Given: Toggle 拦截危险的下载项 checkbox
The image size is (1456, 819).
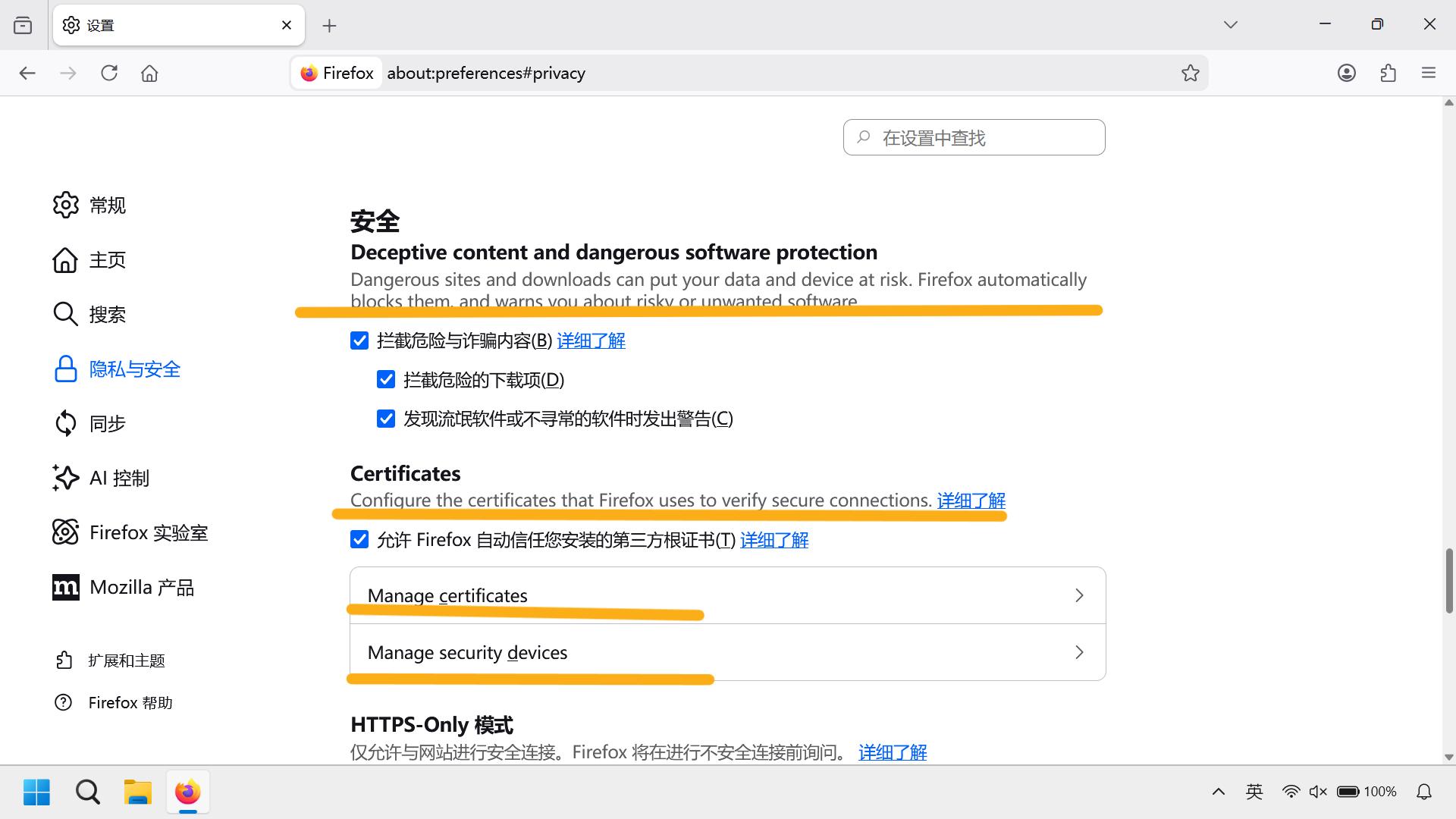Looking at the screenshot, I should tap(386, 379).
